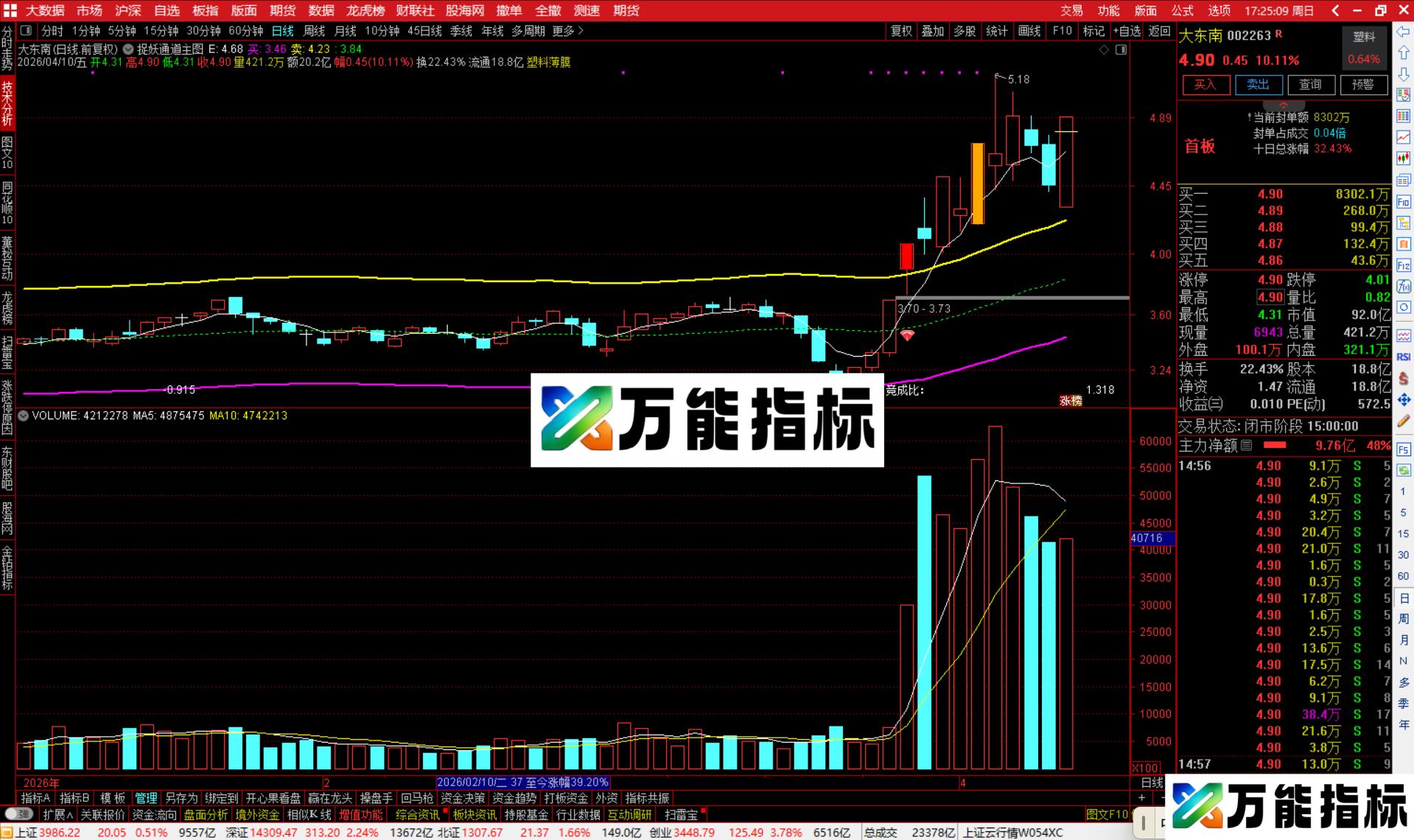1414x840 pixels.
Task: Toggle 复权 adjusted-price mode
Action: pyautogui.click(x=901, y=31)
